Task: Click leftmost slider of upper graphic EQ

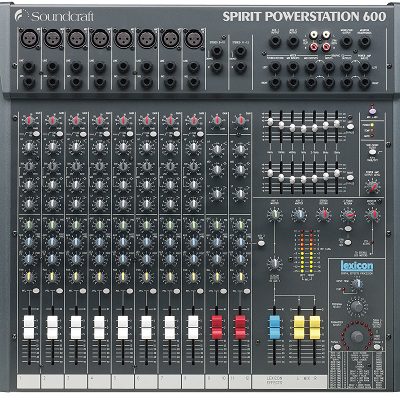Action: coord(270,121)
